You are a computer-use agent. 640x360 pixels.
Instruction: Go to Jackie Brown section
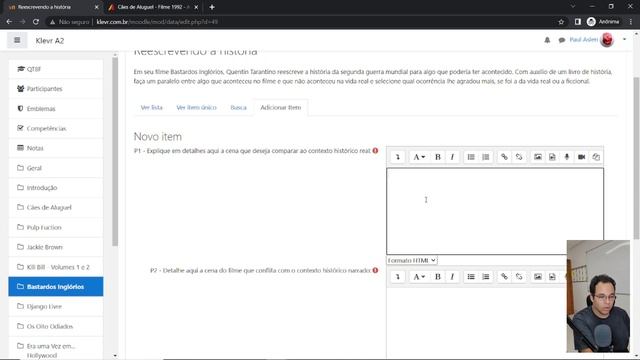tap(56, 247)
